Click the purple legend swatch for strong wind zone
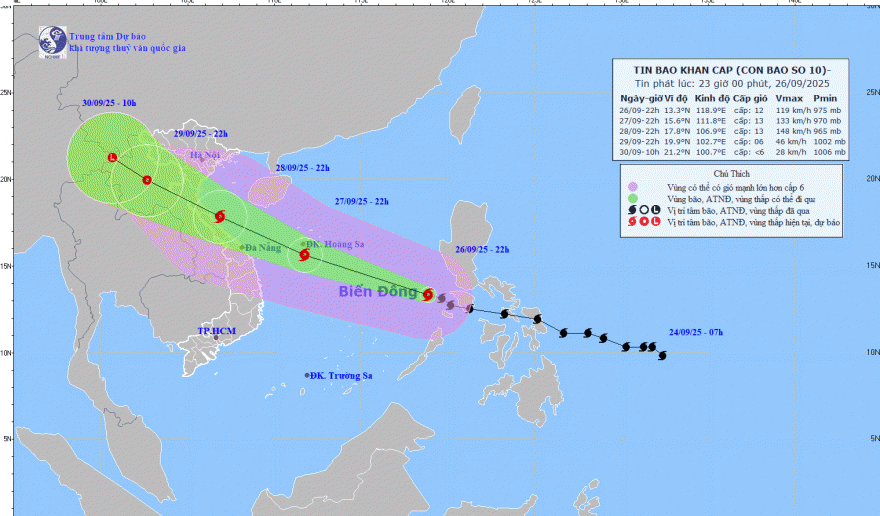The width and height of the screenshot is (880, 516). coord(633,187)
